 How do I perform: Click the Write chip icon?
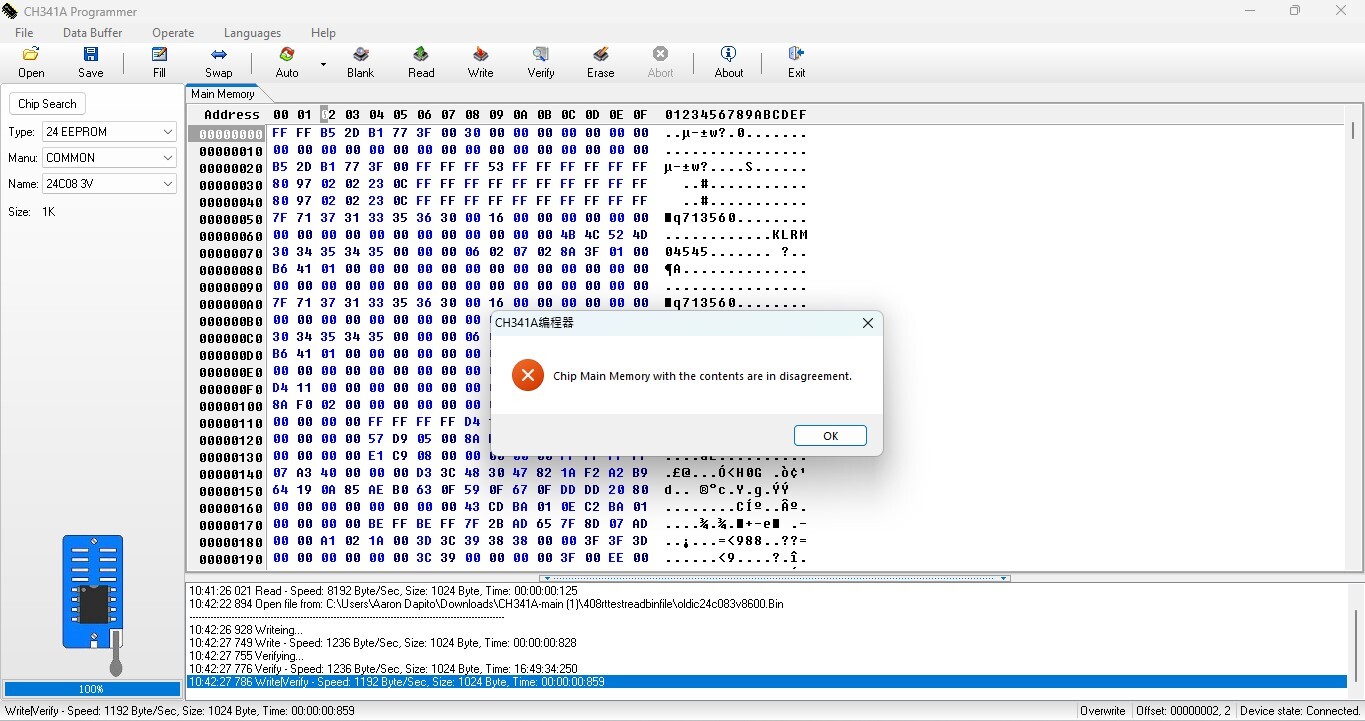[480, 62]
